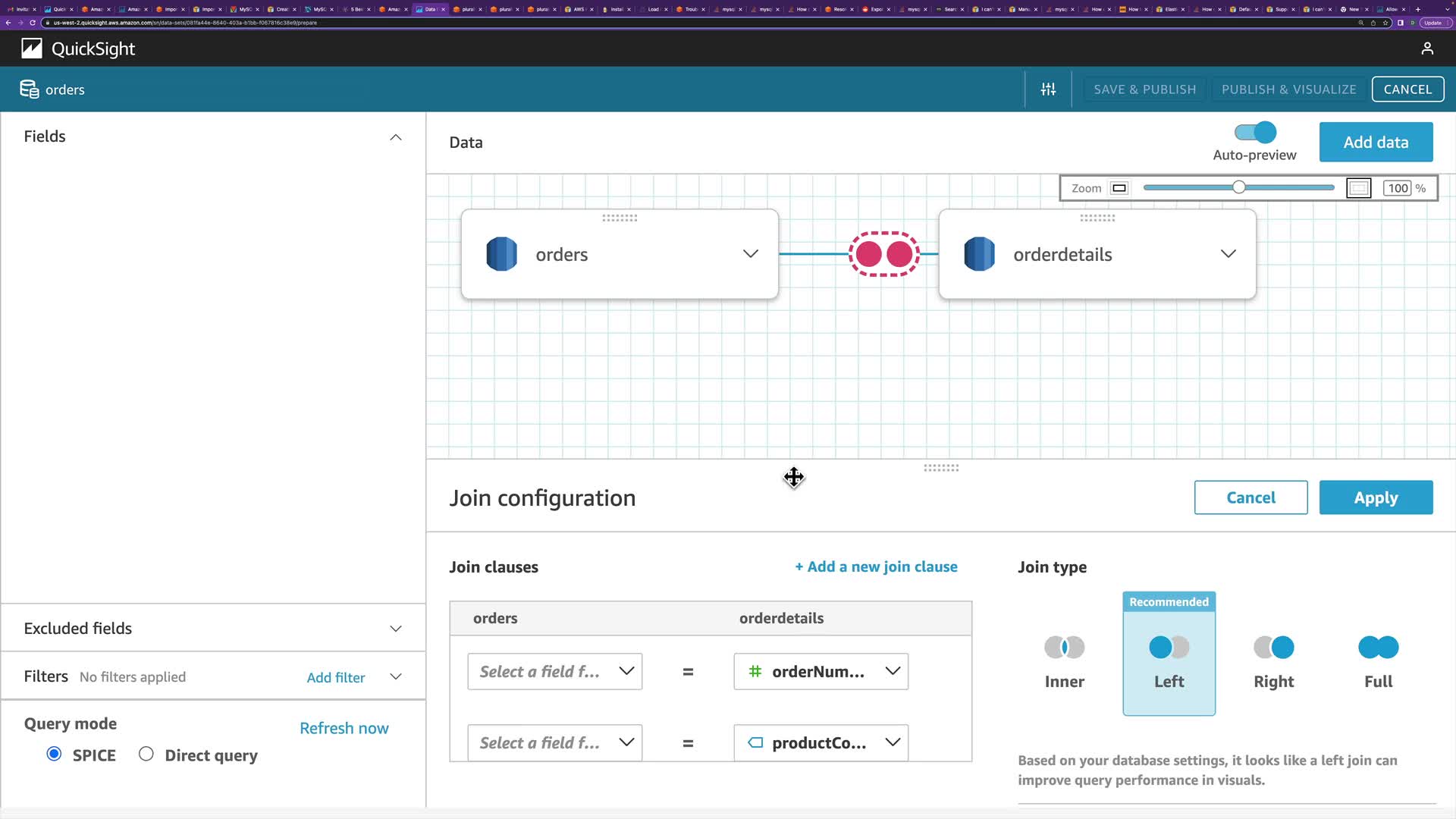Viewport: 1456px width, 819px height.
Task: Open the first orders field dropdown
Action: (554, 671)
